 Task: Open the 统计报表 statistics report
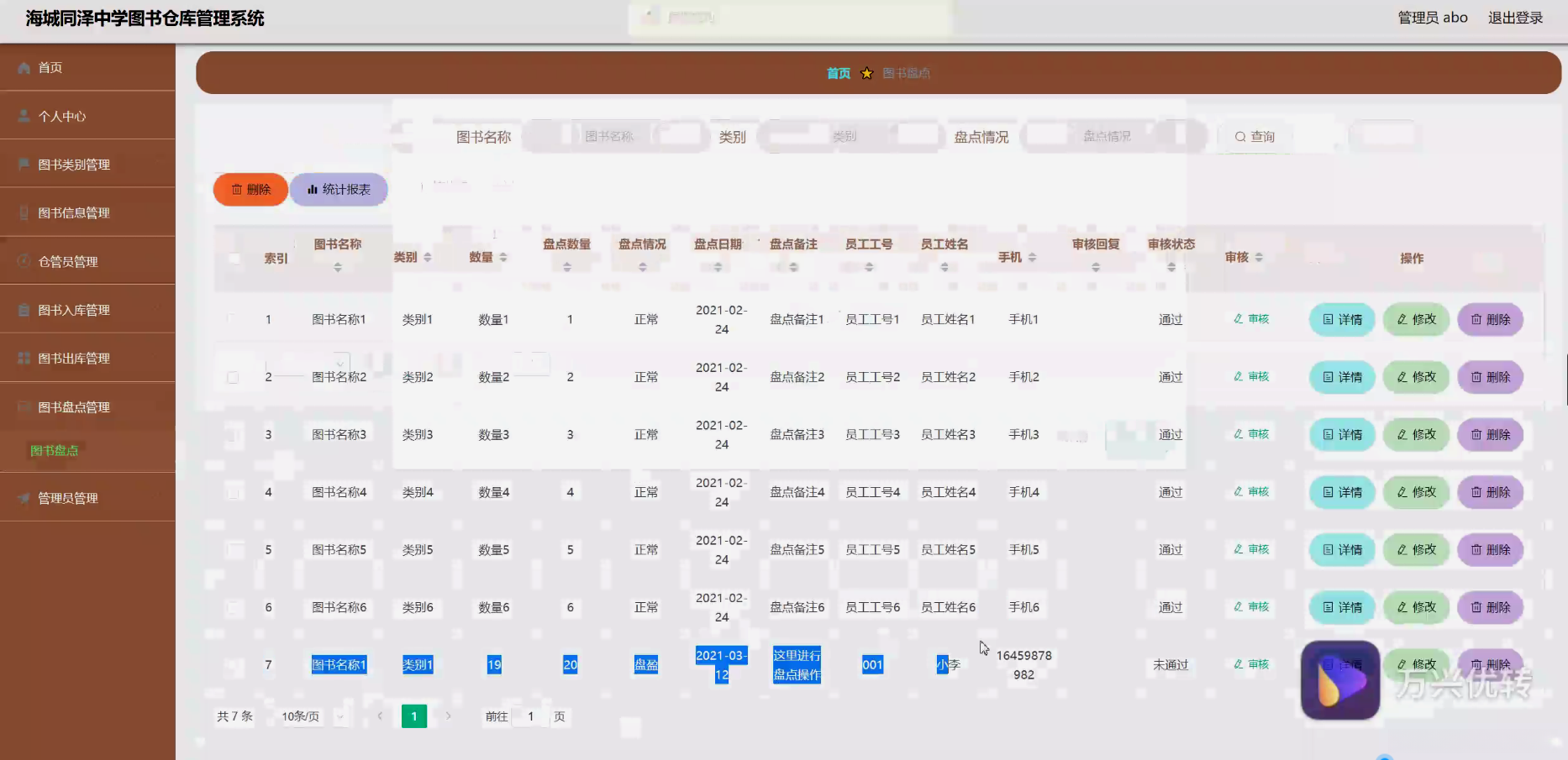(339, 190)
